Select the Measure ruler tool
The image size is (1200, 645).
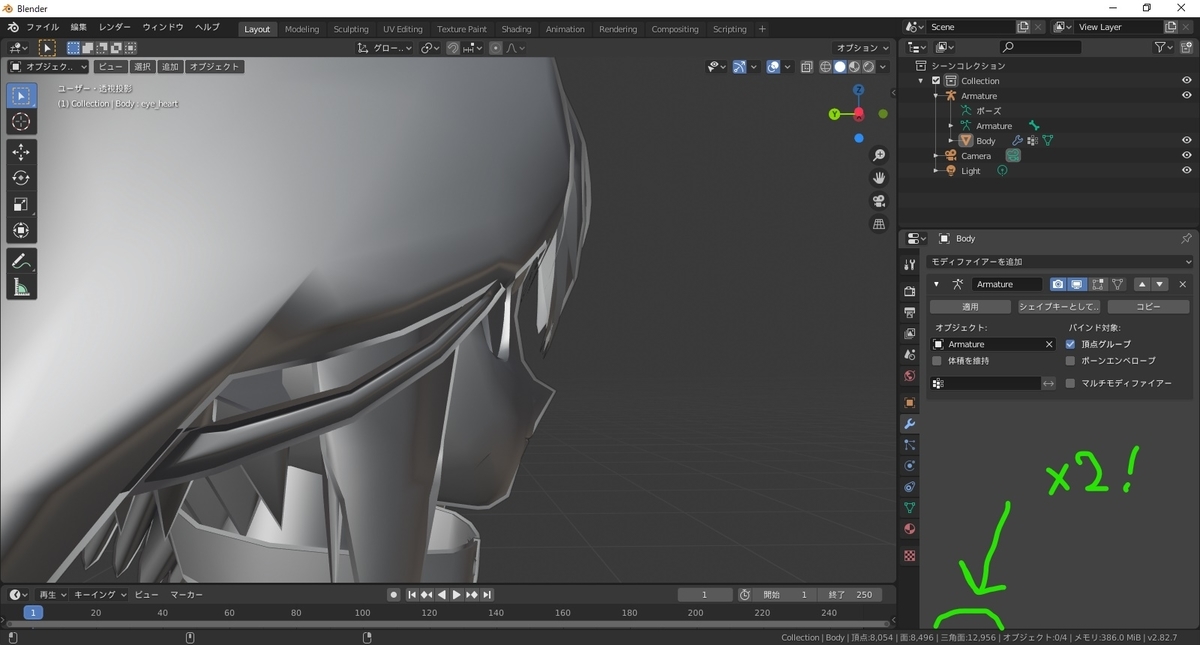(21, 288)
